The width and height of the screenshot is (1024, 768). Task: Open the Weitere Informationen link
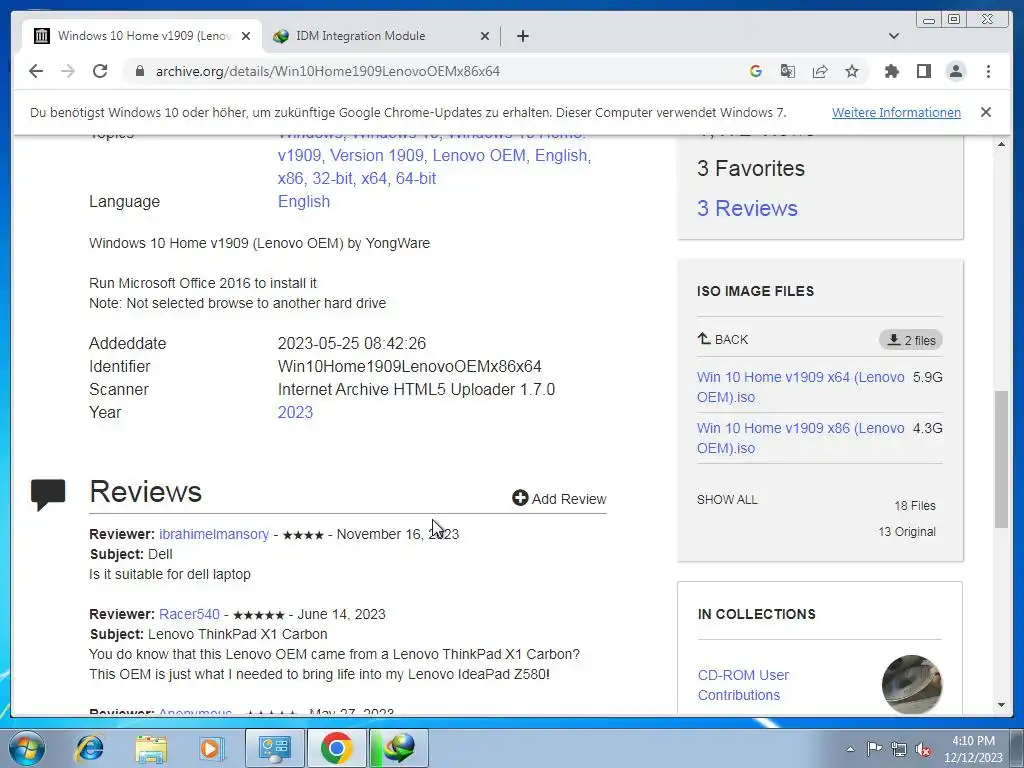point(896,112)
